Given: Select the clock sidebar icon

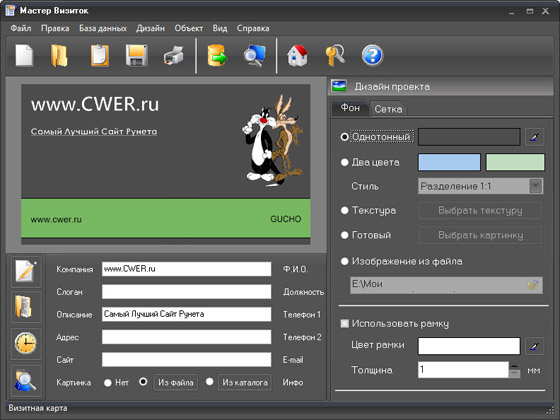Looking at the screenshot, I should tap(26, 343).
